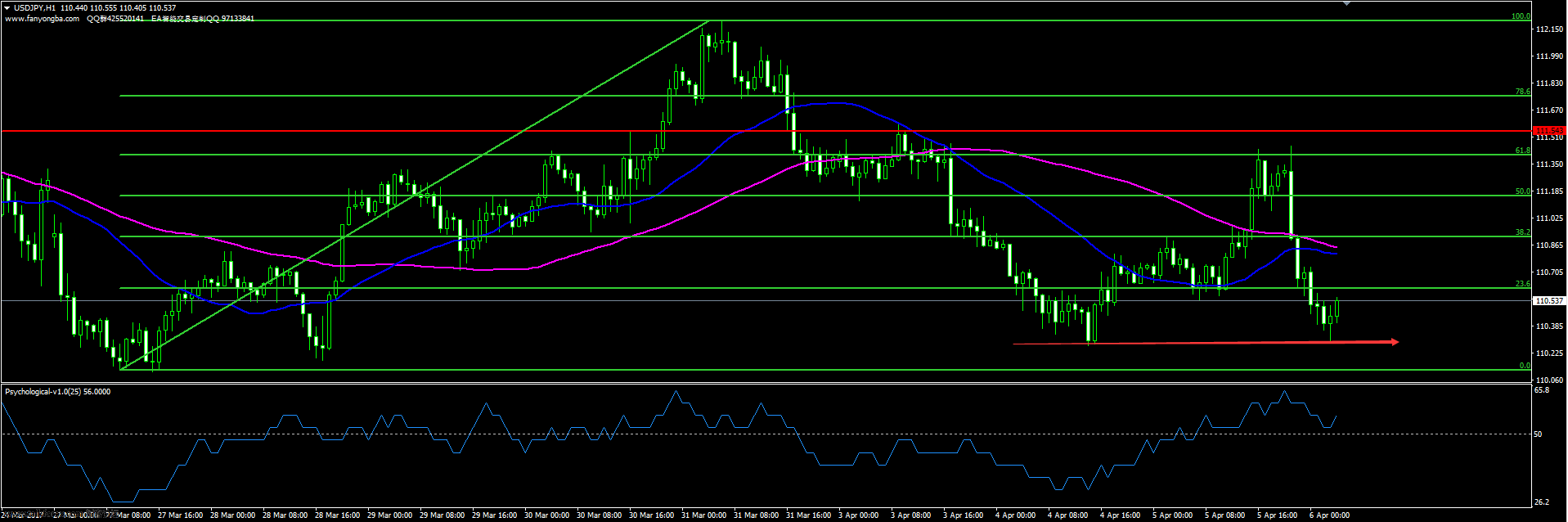This screenshot has width=1568, height=522.
Task: Click the Fibonacci 0.0 level label
Action: (x=1525, y=366)
